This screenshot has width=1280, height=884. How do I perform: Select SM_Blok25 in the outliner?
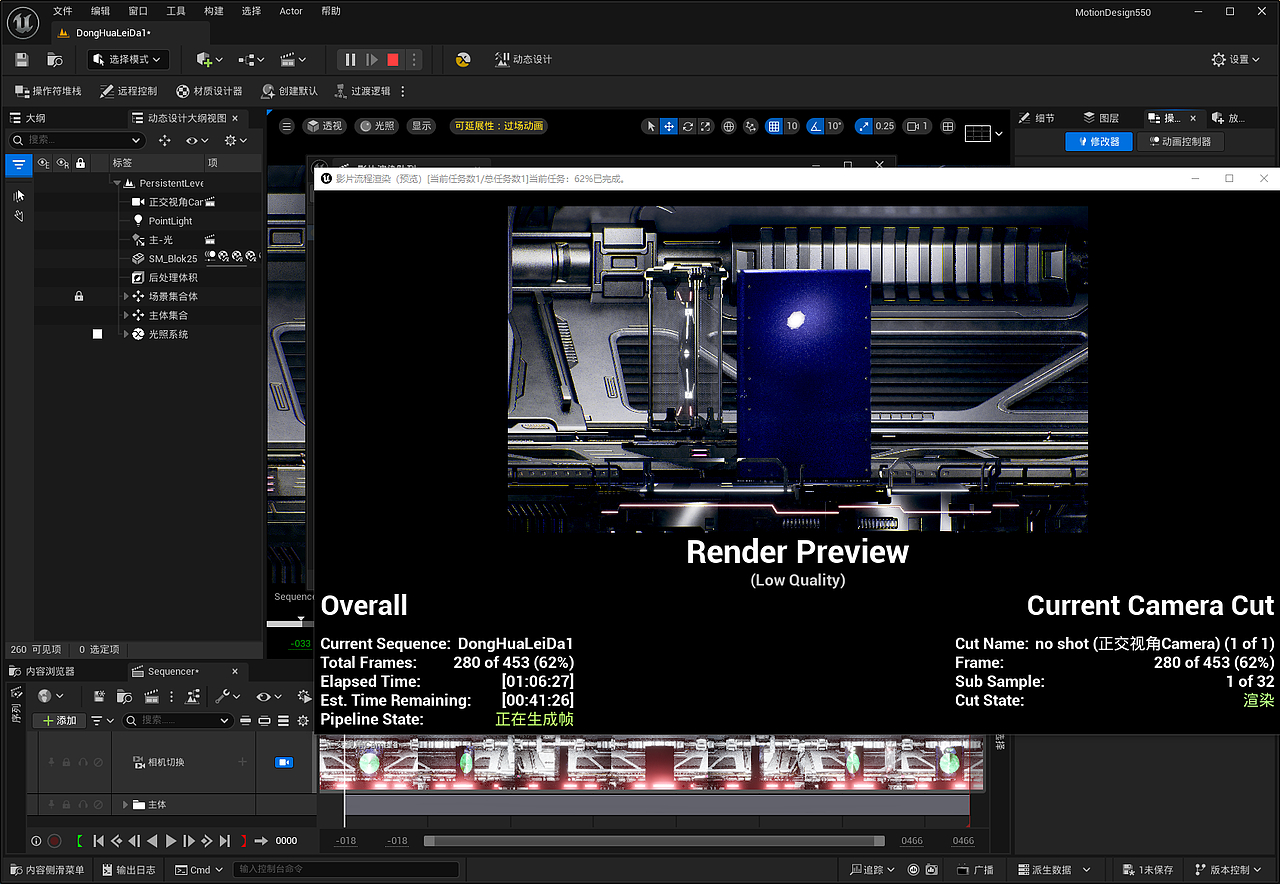point(173,259)
